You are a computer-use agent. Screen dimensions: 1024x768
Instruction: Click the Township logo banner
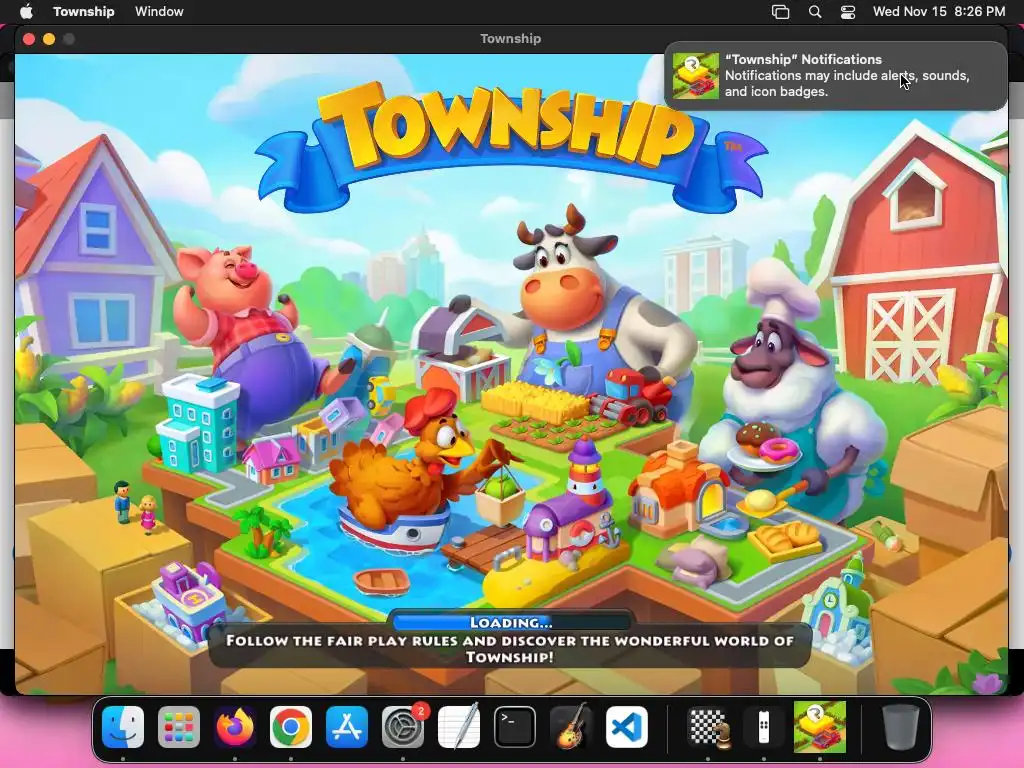click(x=511, y=147)
